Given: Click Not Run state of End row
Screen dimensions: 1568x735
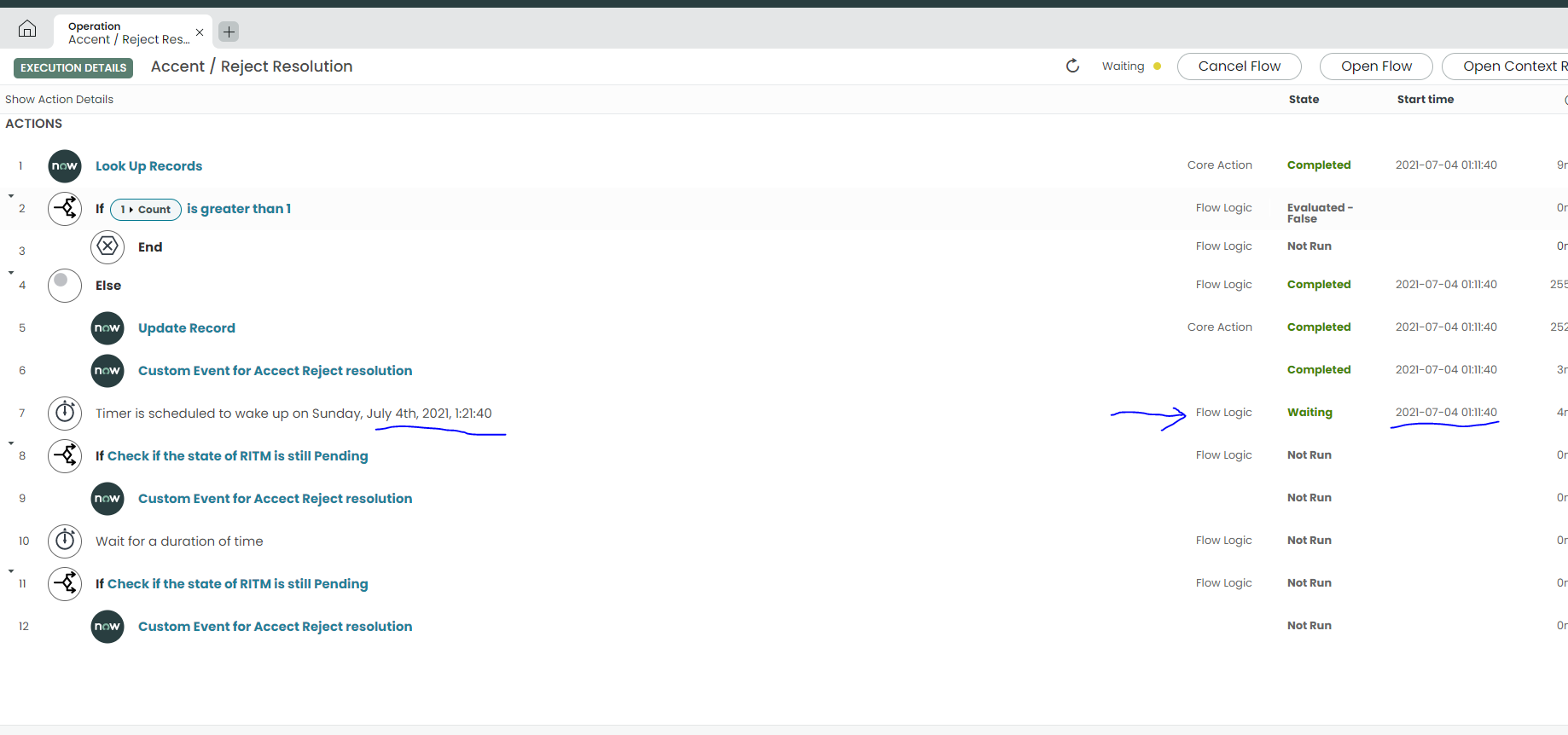Looking at the screenshot, I should pos(1310,246).
